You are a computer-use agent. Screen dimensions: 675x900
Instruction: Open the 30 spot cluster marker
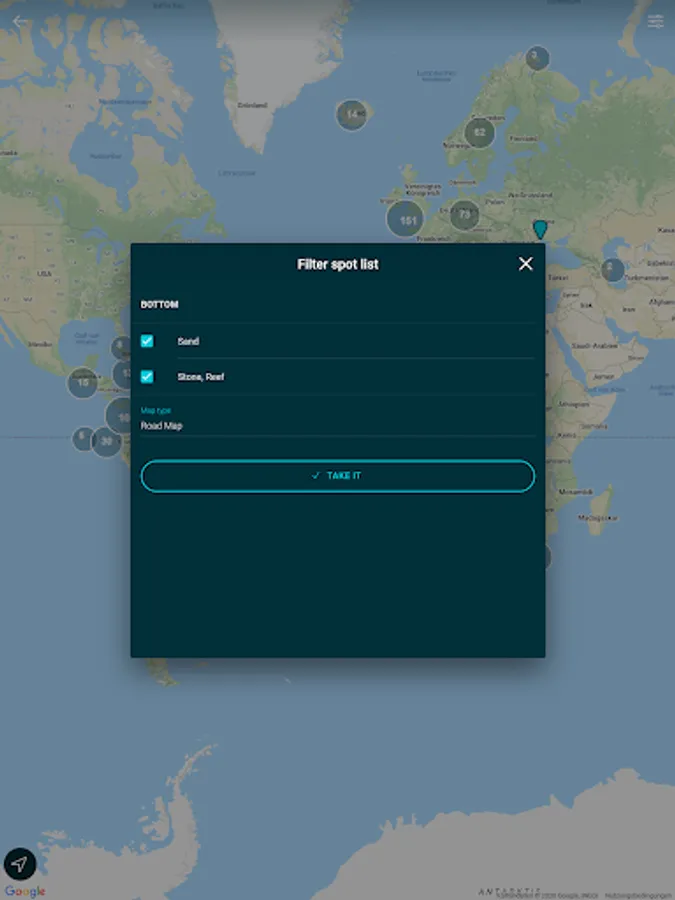pyautogui.click(x=107, y=441)
